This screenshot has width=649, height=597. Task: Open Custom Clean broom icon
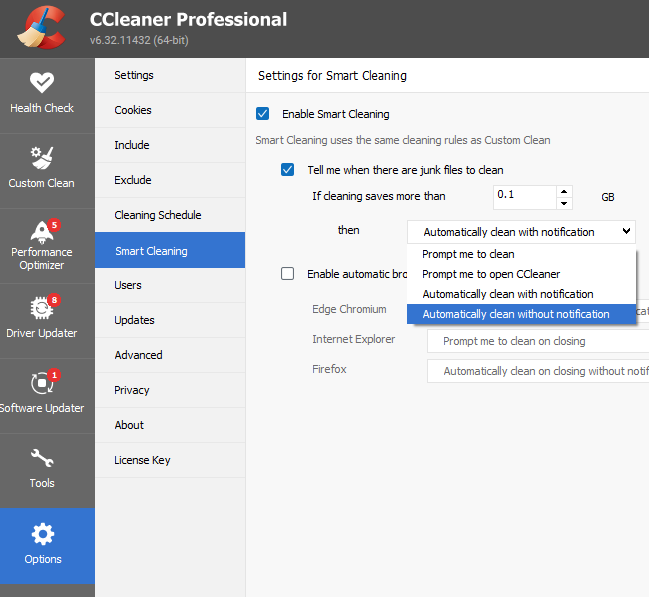tap(42, 158)
